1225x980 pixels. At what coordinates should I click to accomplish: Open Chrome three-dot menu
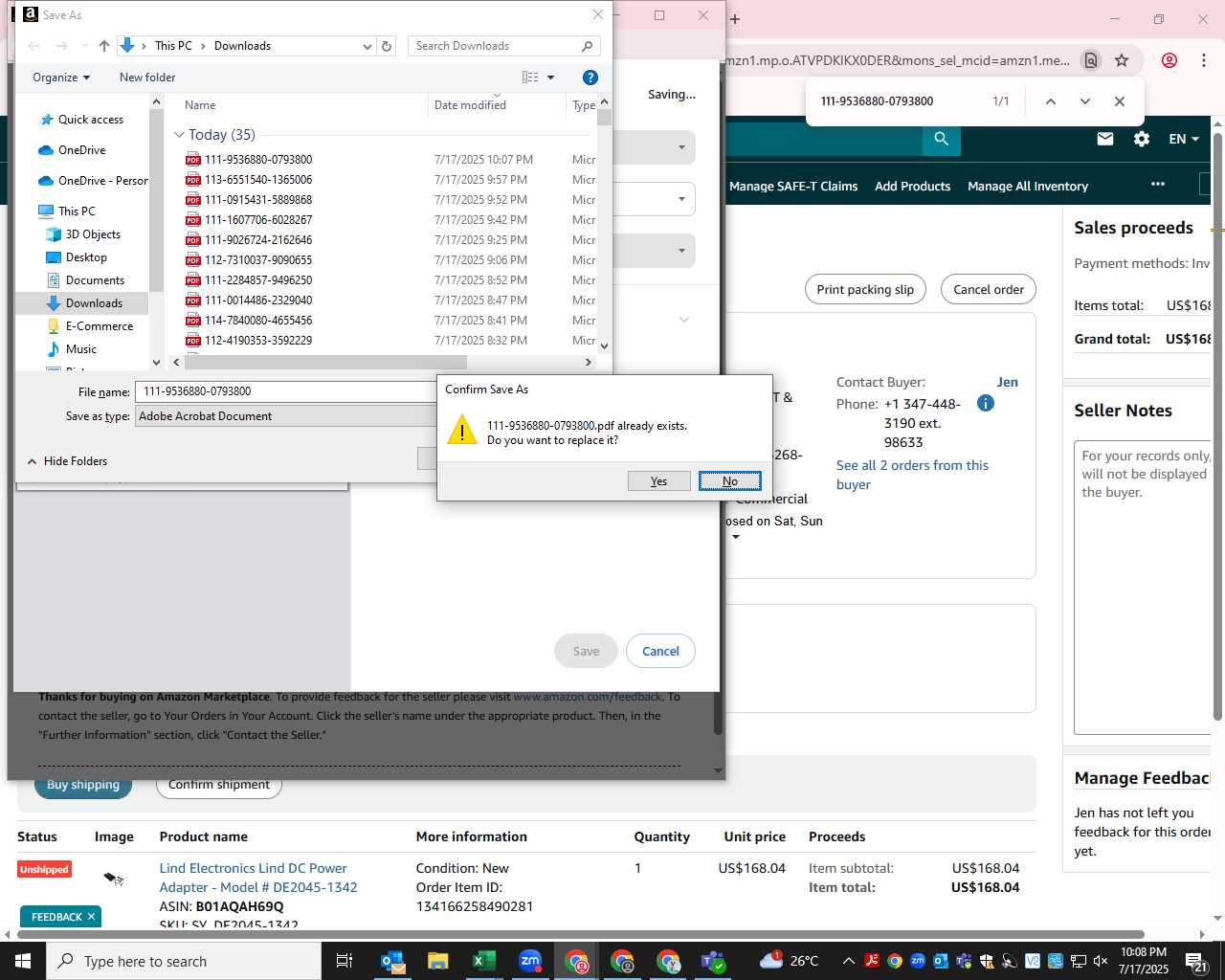pyautogui.click(x=1203, y=60)
